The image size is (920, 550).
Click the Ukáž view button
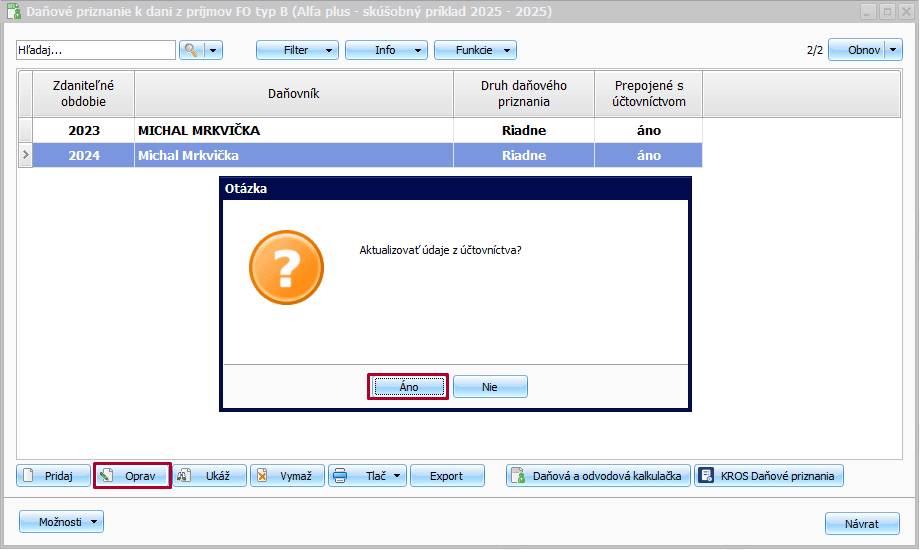[210, 476]
